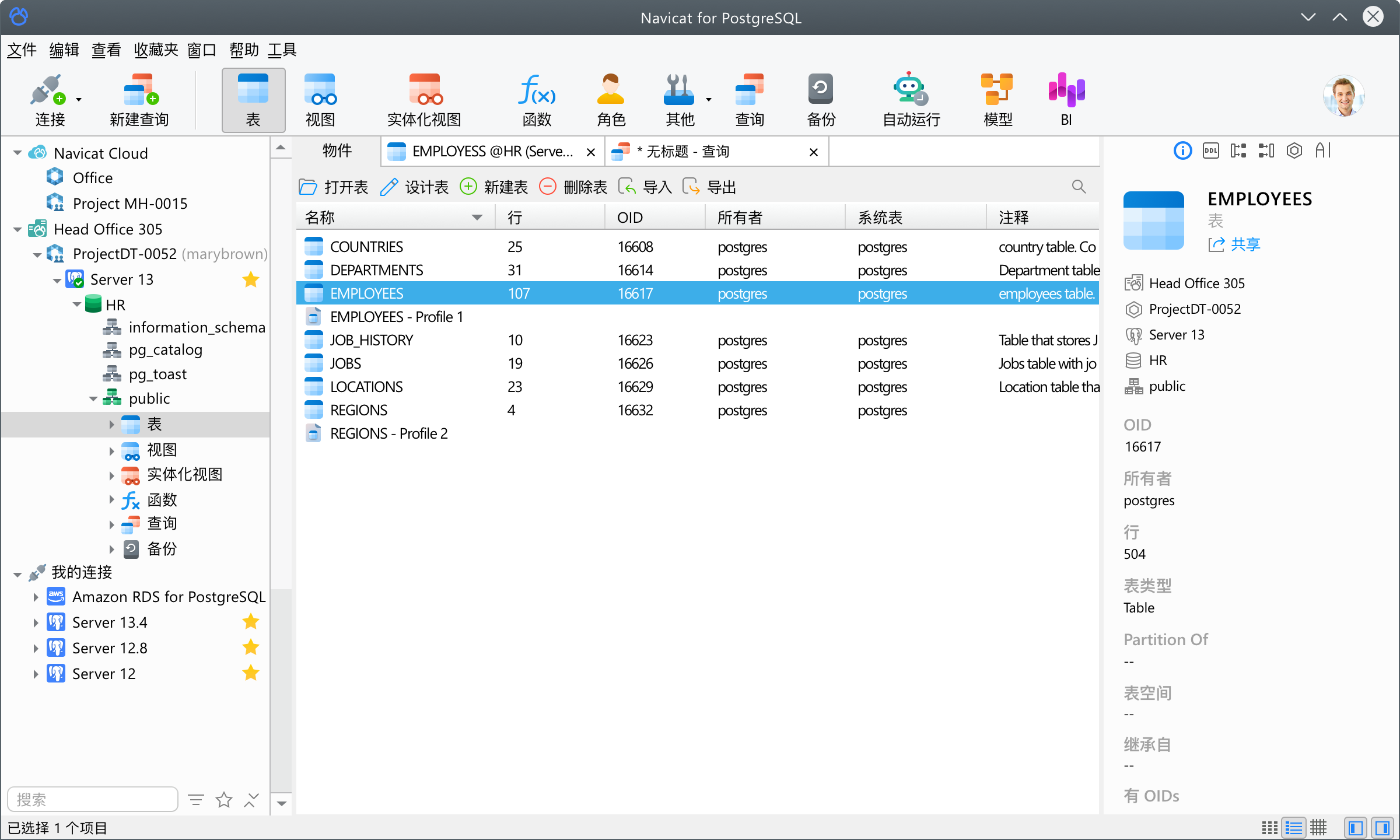Open the Backup (备份) toolbar icon
This screenshot has height=840, width=1400.
pyautogui.click(x=821, y=100)
